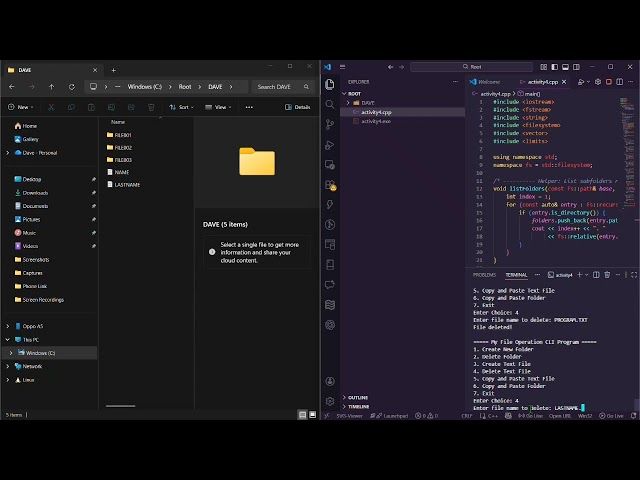Customize layout in VS Code title bar
The width and height of the screenshot is (640, 480).
pyautogui.click(x=544, y=67)
